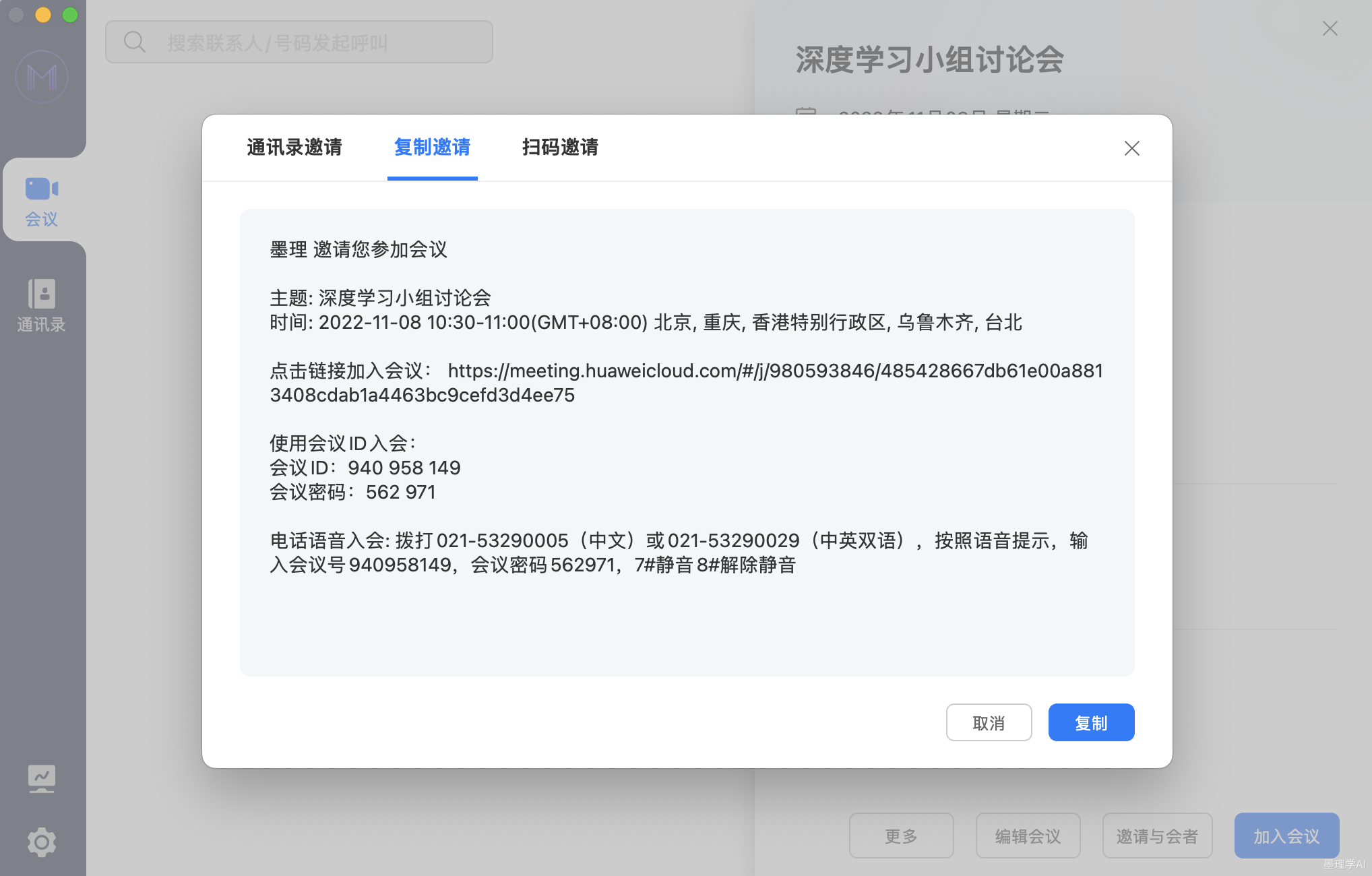Switch to 扫码邀请 tab
Image resolution: width=1372 pixels, height=876 pixels.
coord(560,147)
